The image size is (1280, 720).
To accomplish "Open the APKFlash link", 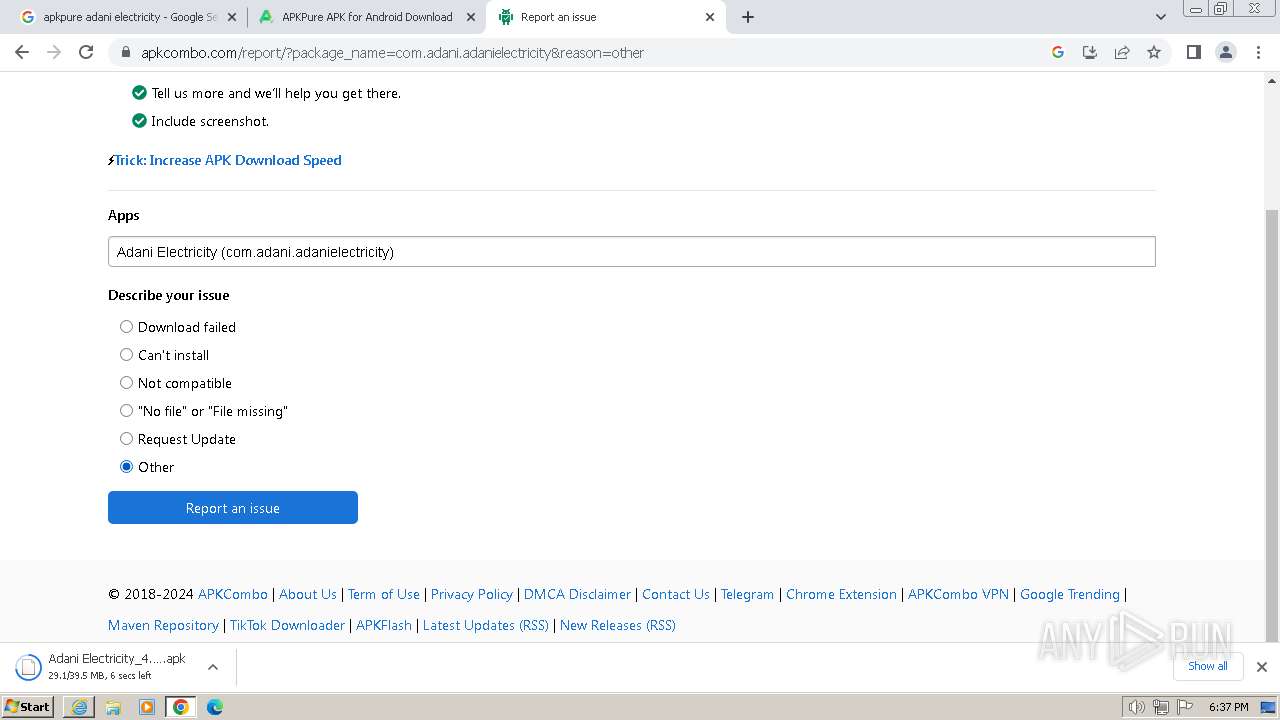I will [384, 625].
